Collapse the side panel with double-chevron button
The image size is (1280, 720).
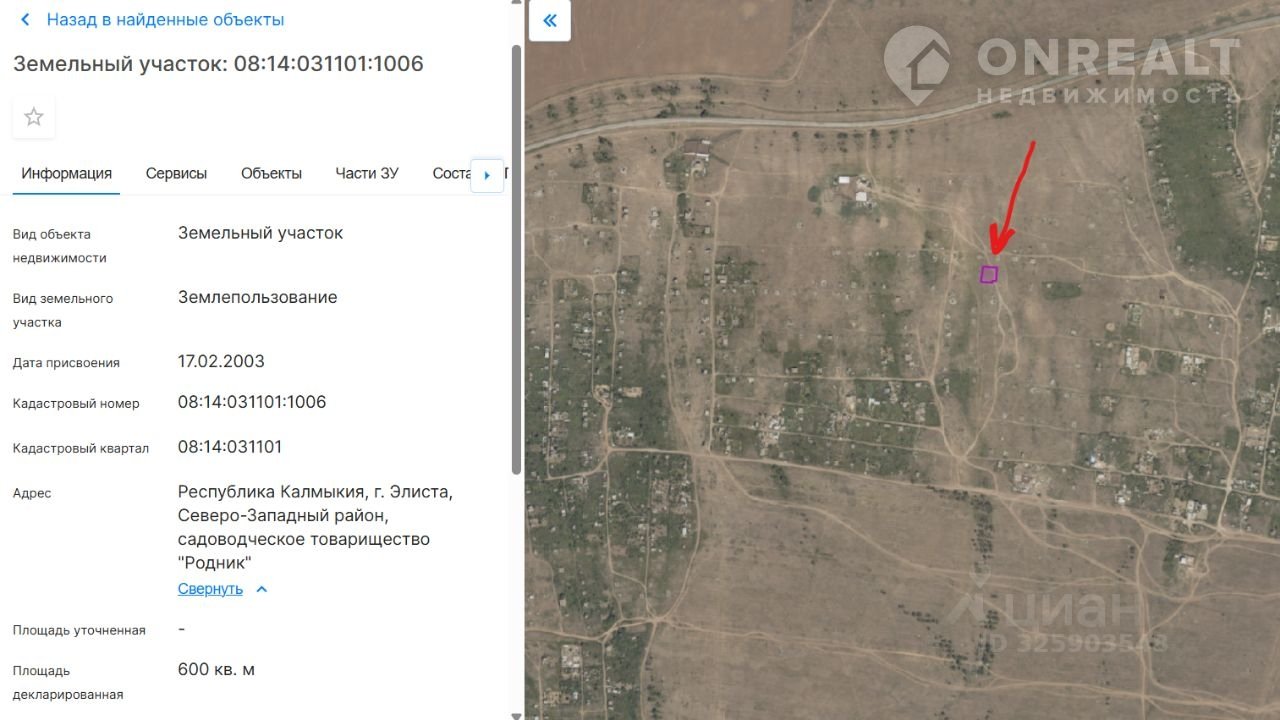tap(550, 20)
